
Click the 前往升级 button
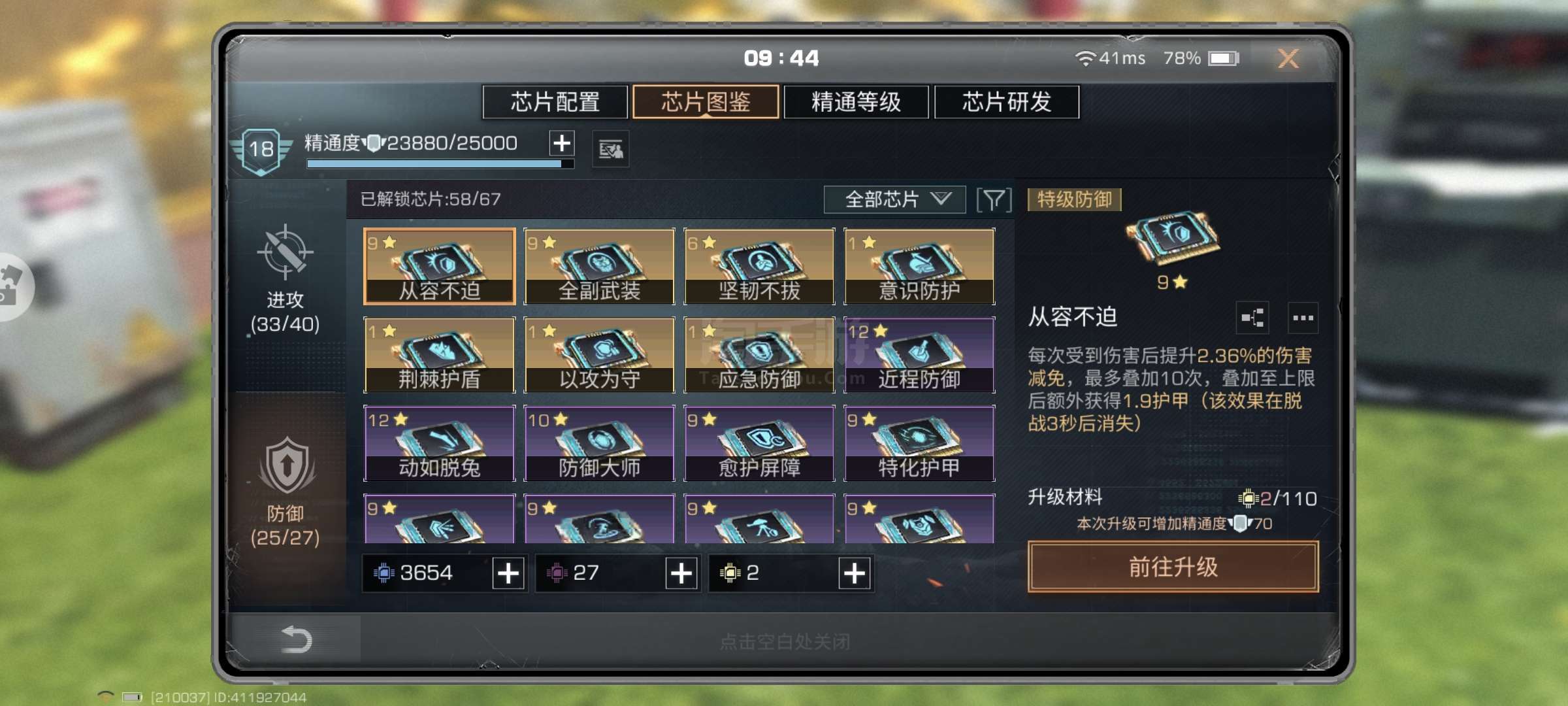(1173, 567)
